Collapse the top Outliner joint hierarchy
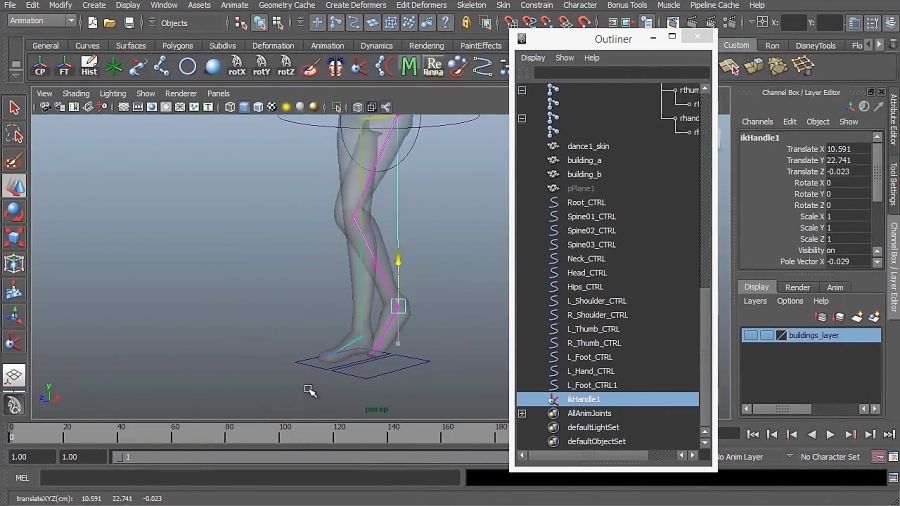The width and height of the screenshot is (900, 506). click(x=522, y=90)
